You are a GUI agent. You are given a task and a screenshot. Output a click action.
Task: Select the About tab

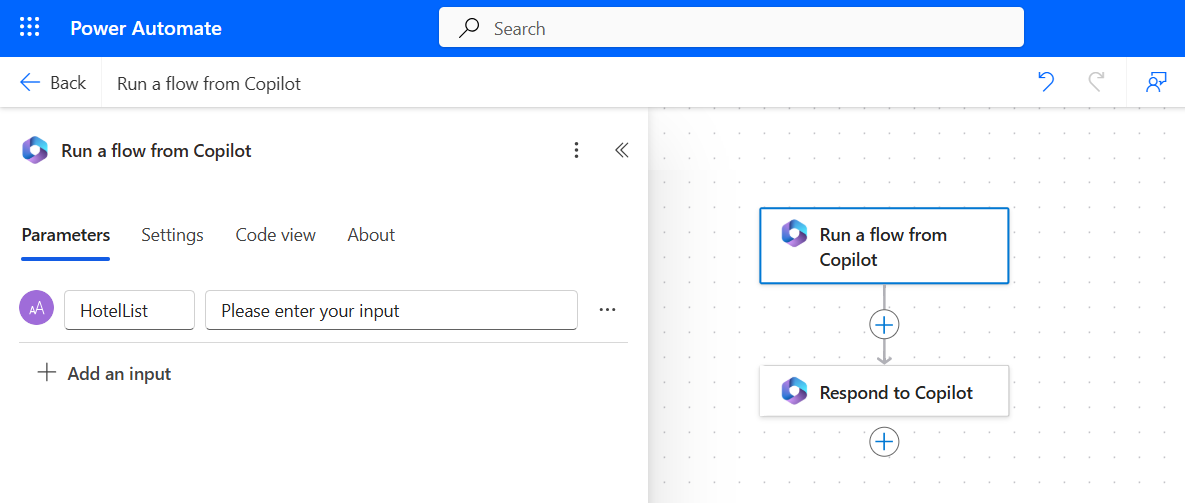[371, 235]
